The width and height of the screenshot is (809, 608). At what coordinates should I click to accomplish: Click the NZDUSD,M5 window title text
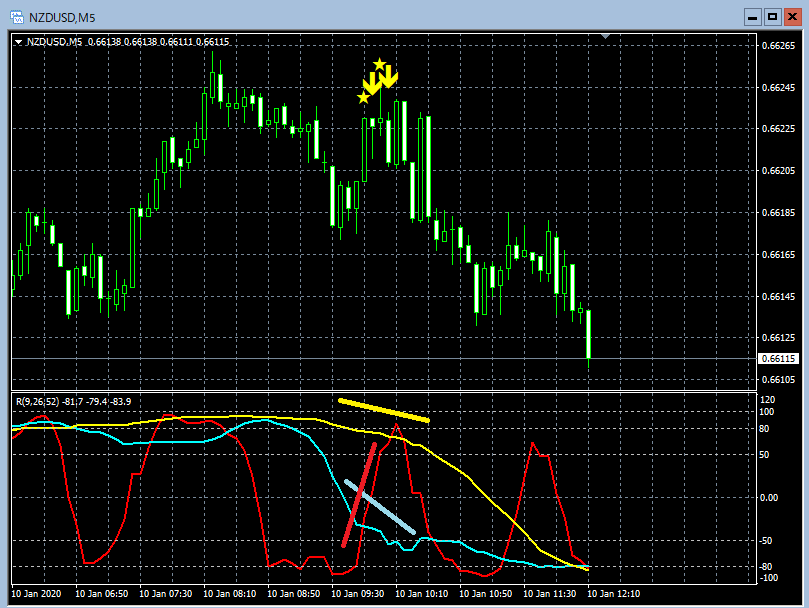coord(62,18)
